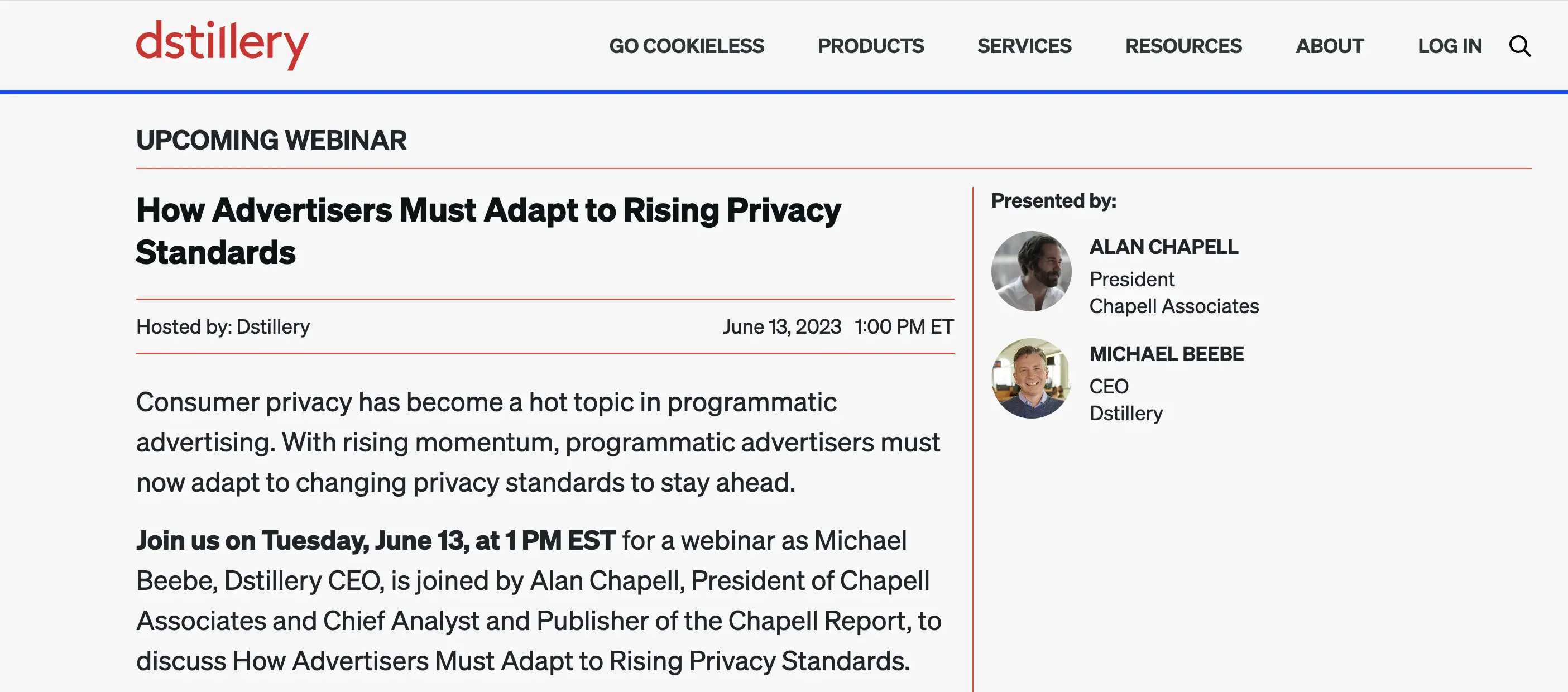This screenshot has width=1568, height=692.
Task: Open the Products menu
Action: 870,46
